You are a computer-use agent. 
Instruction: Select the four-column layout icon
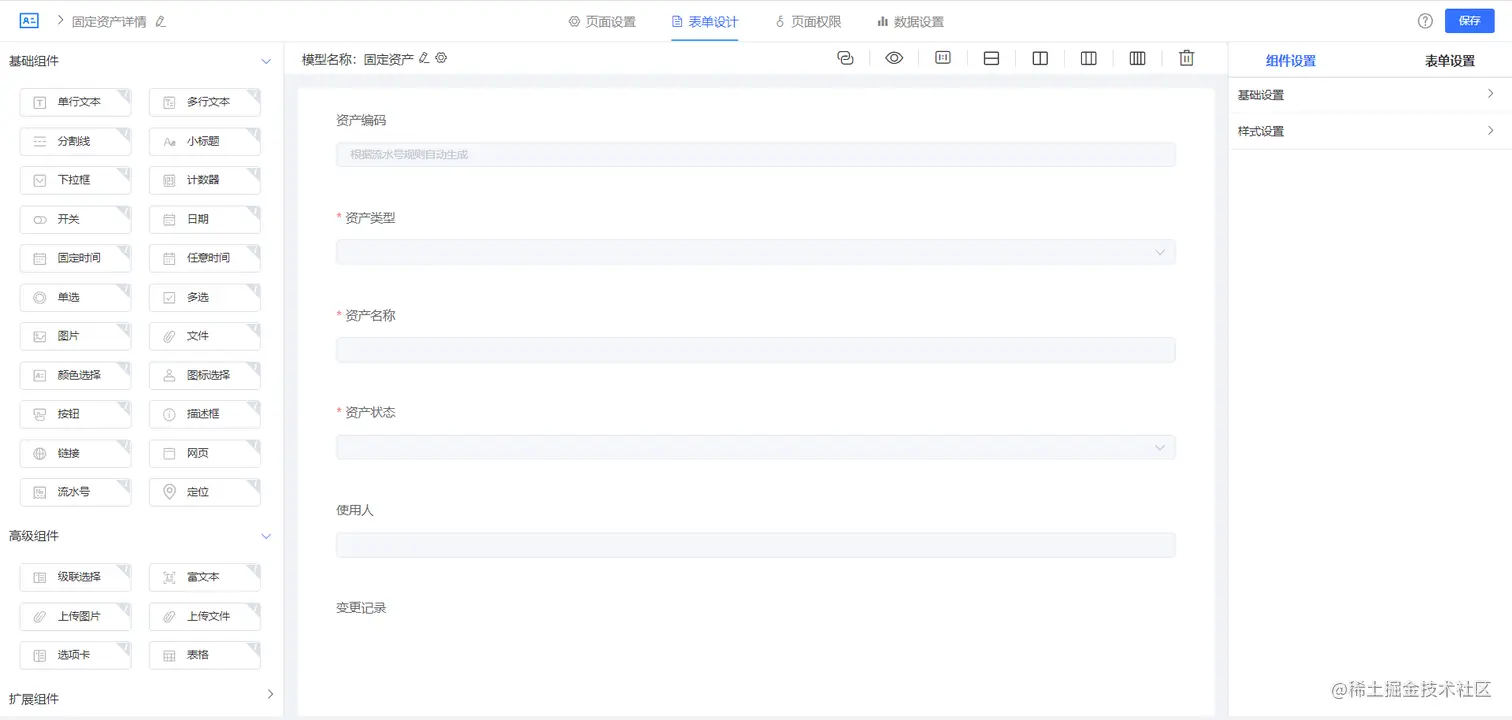1137,58
